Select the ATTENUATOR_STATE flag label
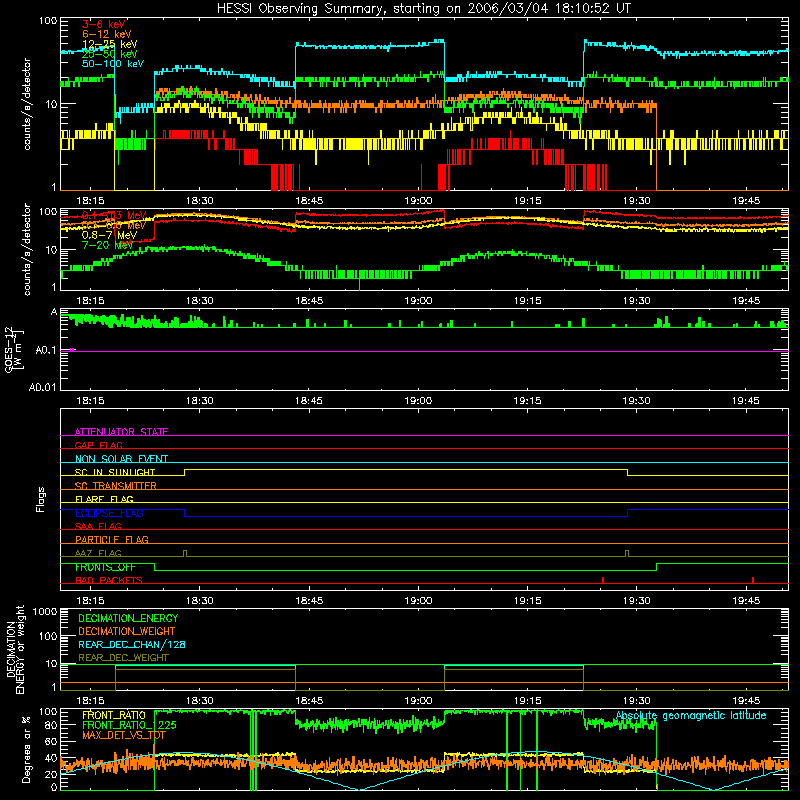Viewport: 800px width, 800px height. coord(121,432)
